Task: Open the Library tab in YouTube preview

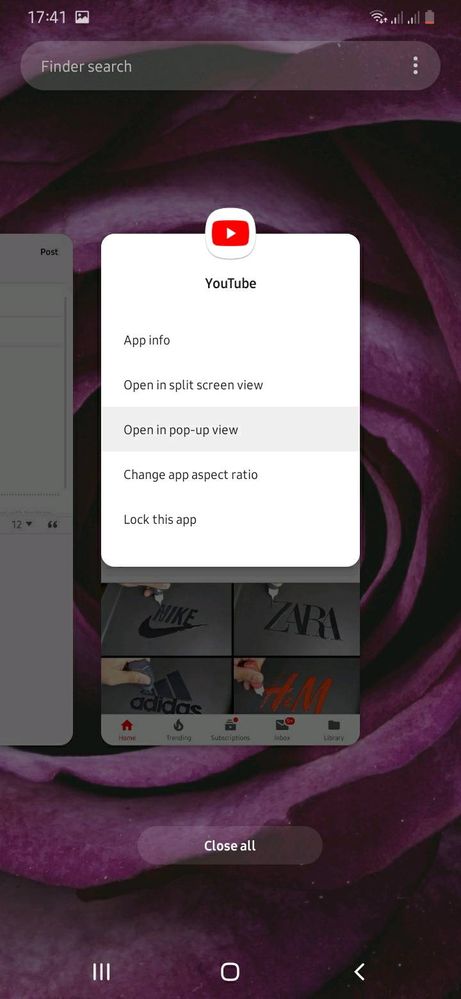Action: pyautogui.click(x=334, y=730)
